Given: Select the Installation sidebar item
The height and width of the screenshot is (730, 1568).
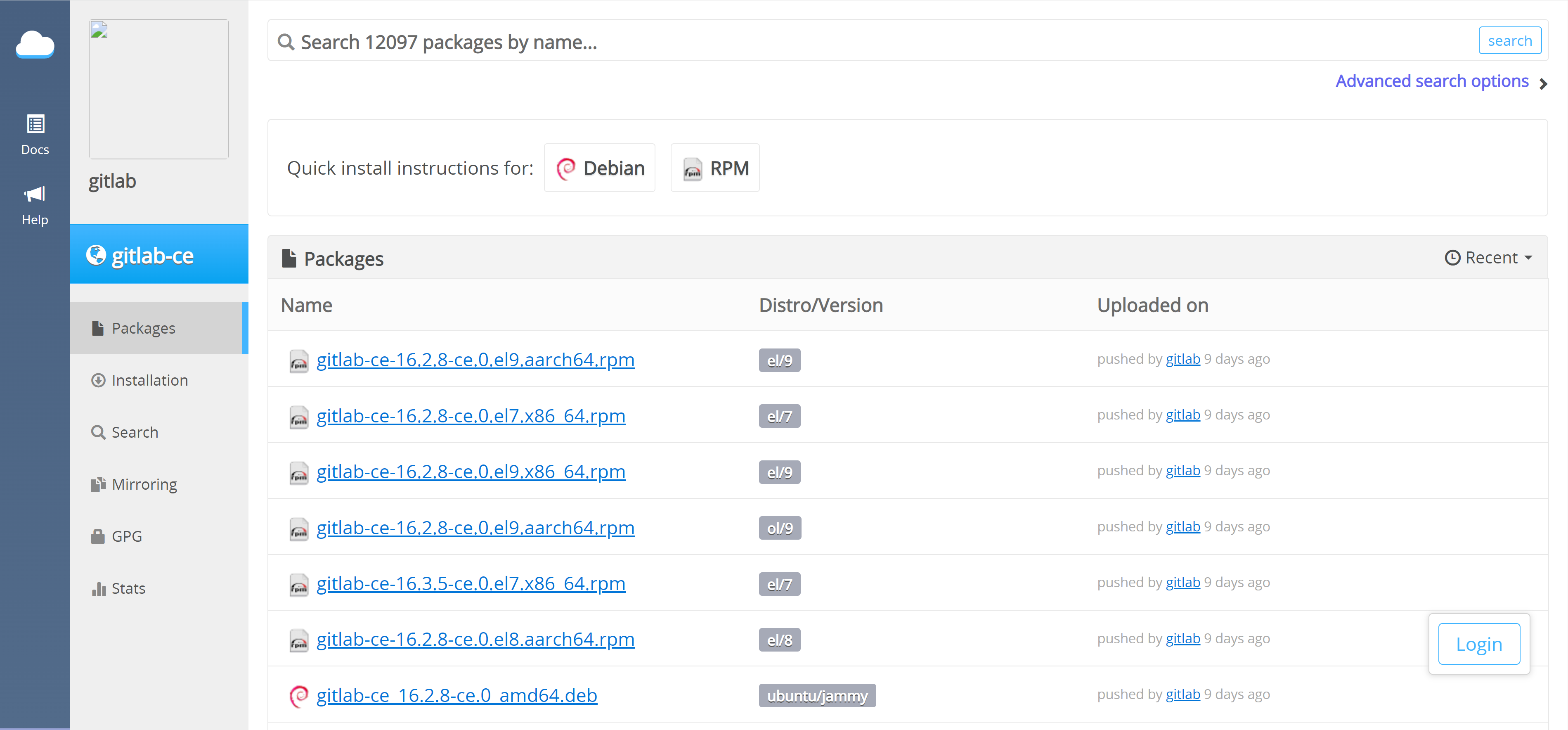Looking at the screenshot, I should pyautogui.click(x=150, y=381).
